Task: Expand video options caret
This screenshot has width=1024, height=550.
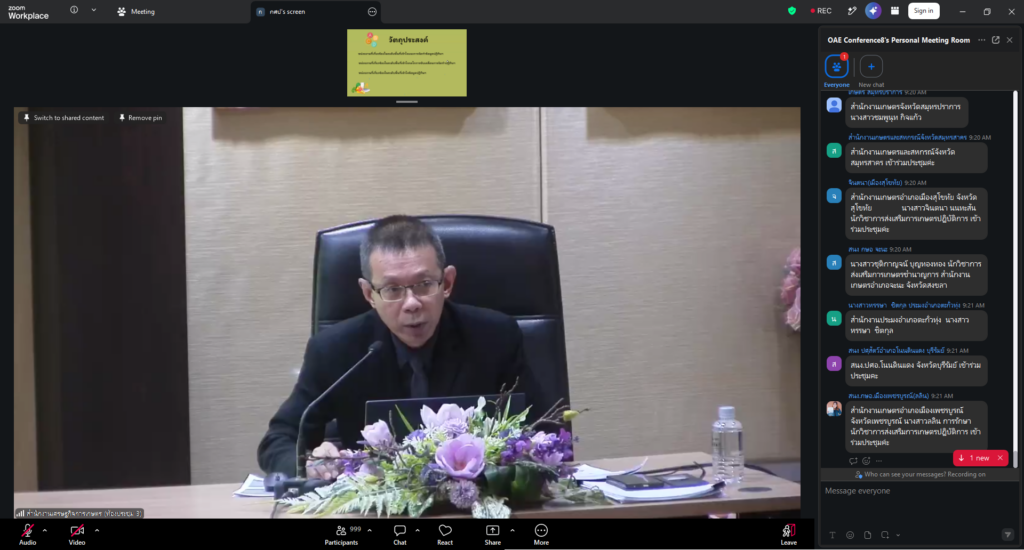Action: point(97,530)
